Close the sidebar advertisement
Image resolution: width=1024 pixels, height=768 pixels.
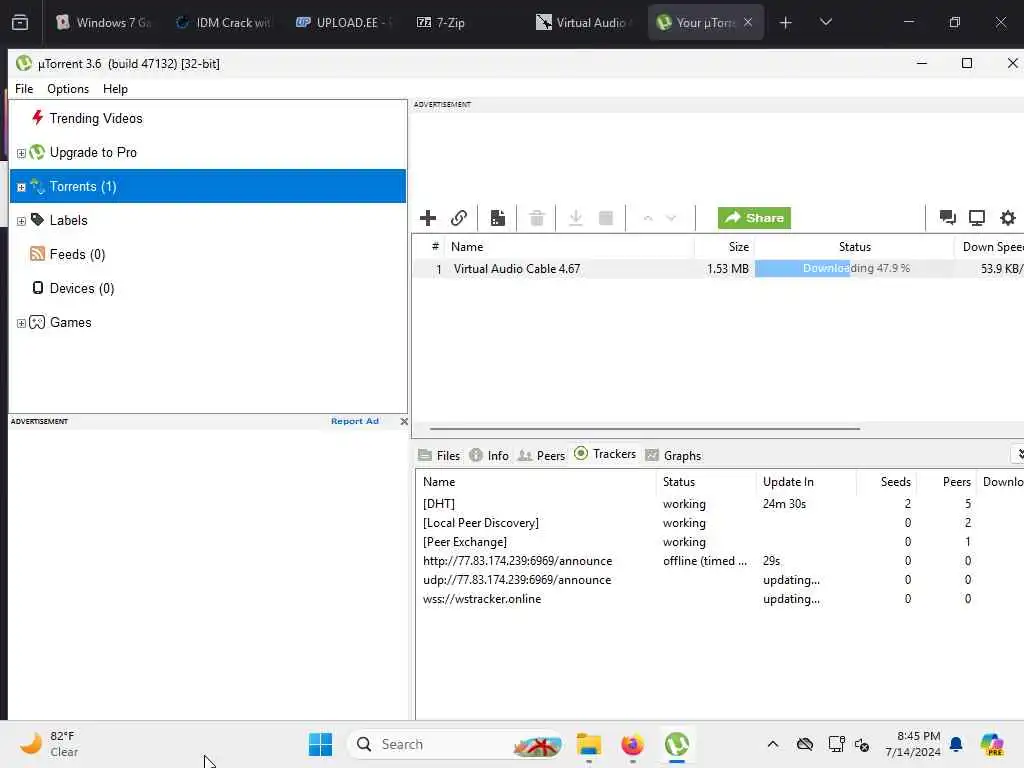tap(404, 421)
